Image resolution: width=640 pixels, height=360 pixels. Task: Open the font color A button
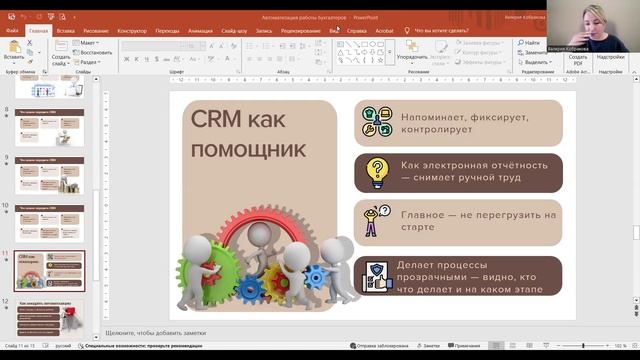click(227, 60)
